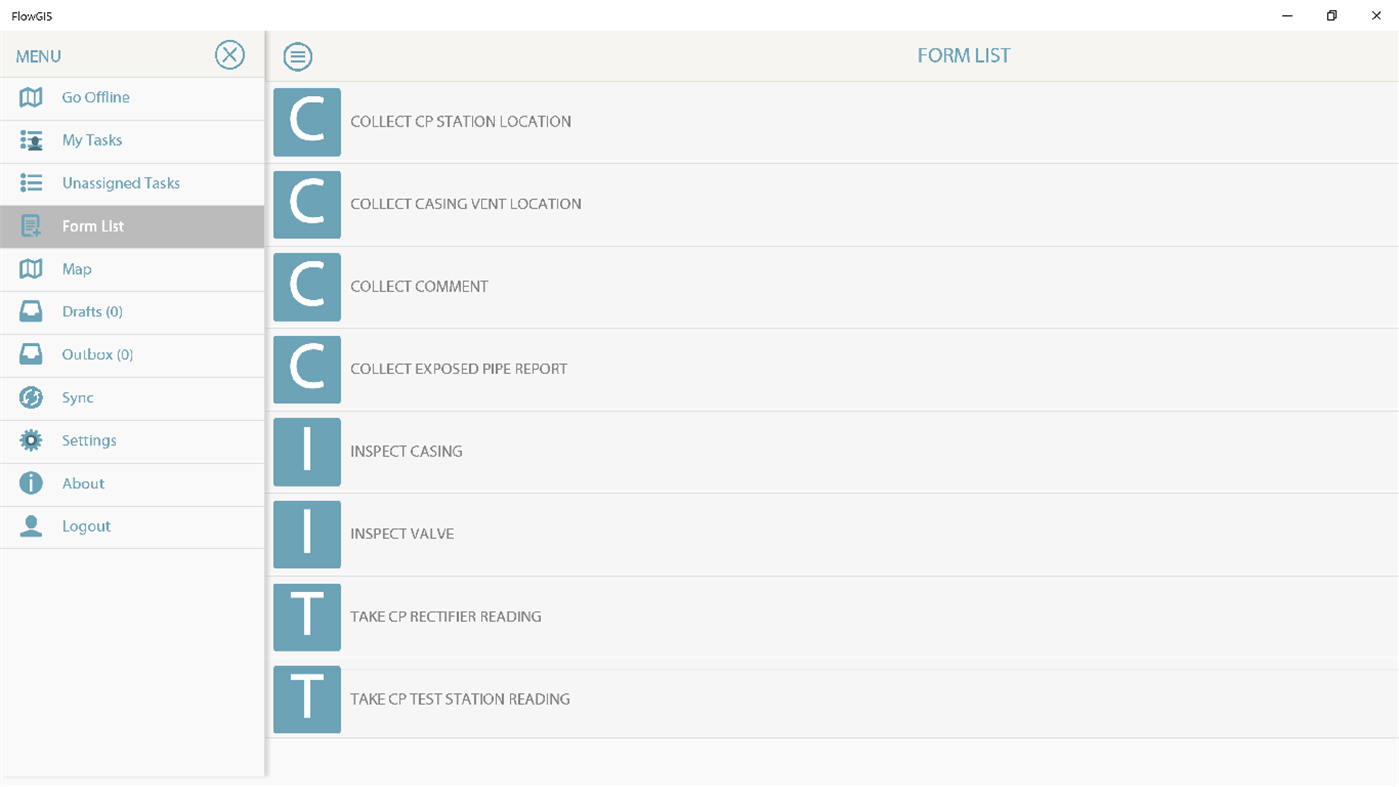Open the TAKE CP TEST STATION READING form
Screen dimensions: 1399x787
834,699
